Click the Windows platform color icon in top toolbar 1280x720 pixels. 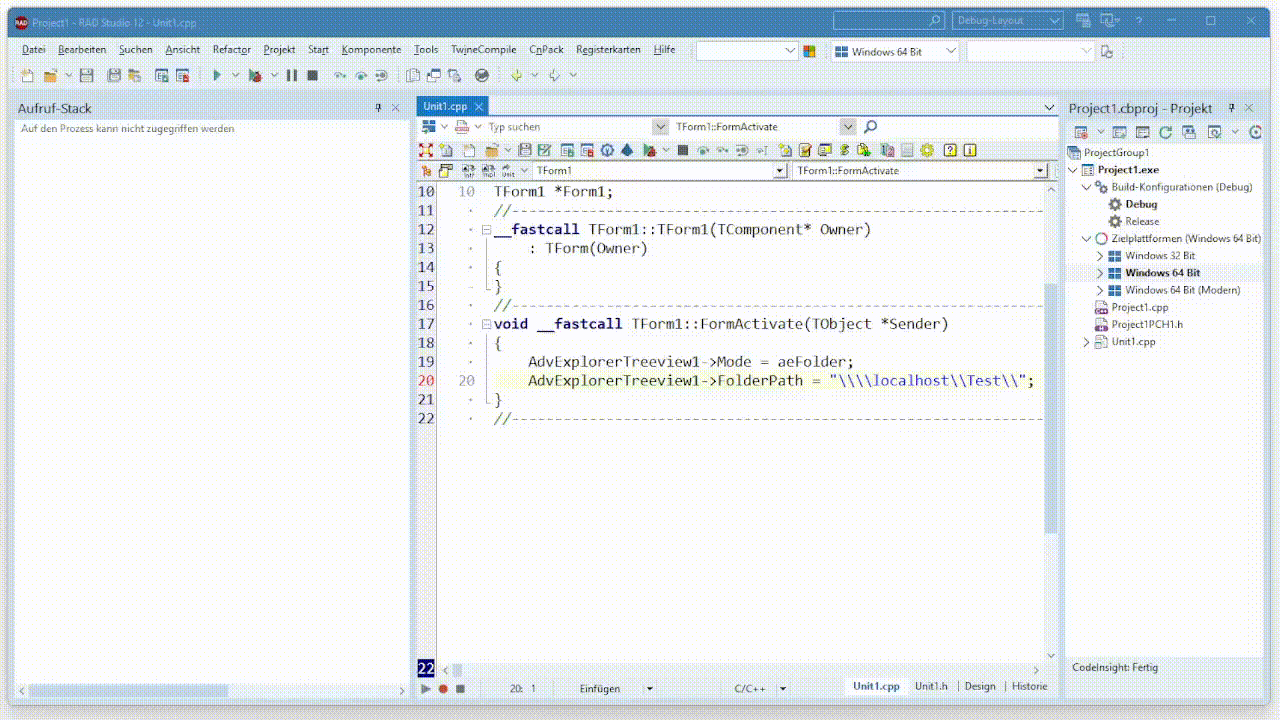(810, 51)
